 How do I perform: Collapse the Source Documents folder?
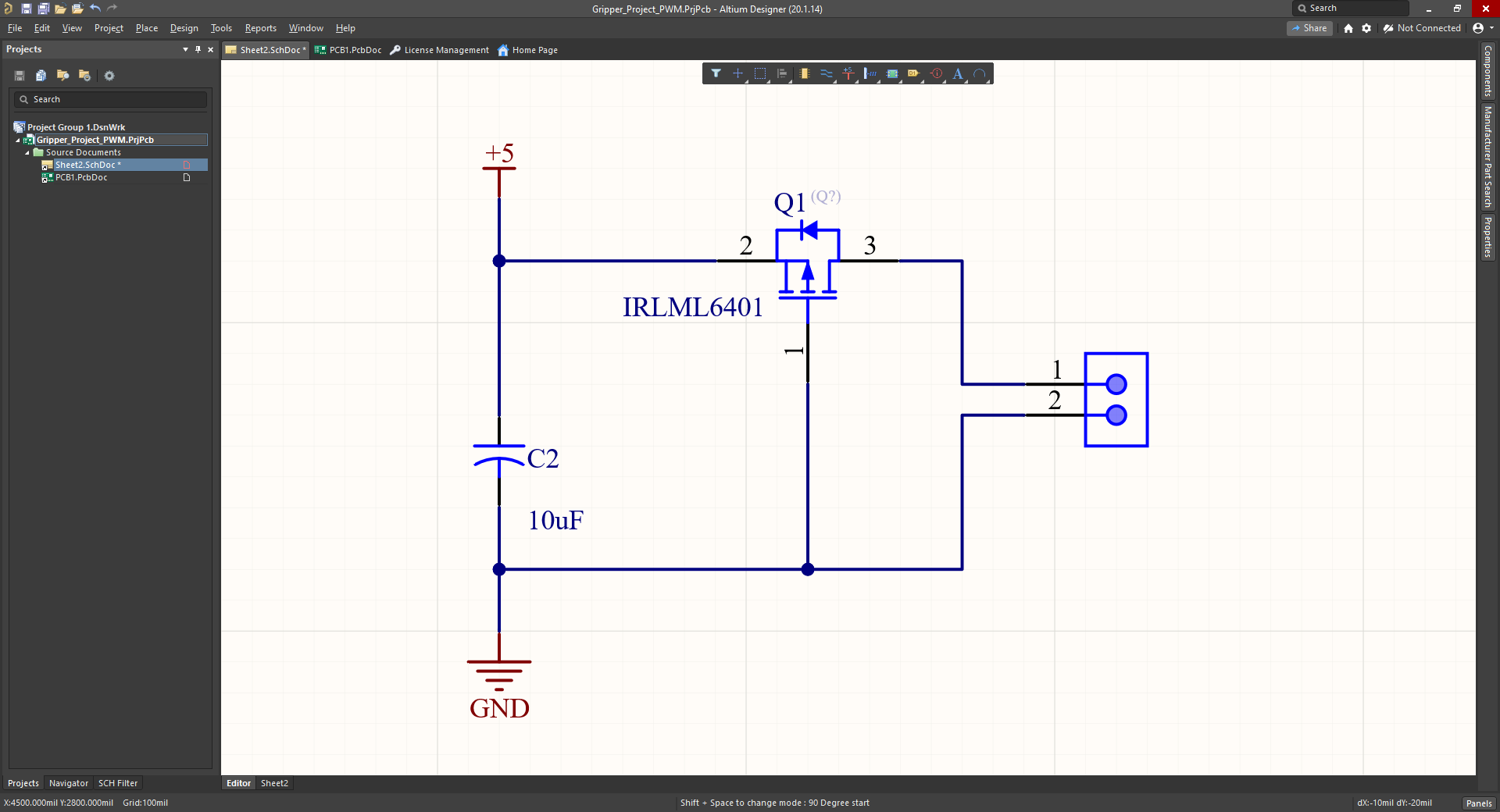point(27,153)
